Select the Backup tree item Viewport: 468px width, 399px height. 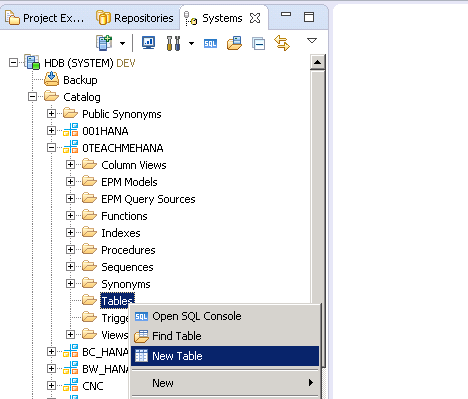tap(80, 80)
